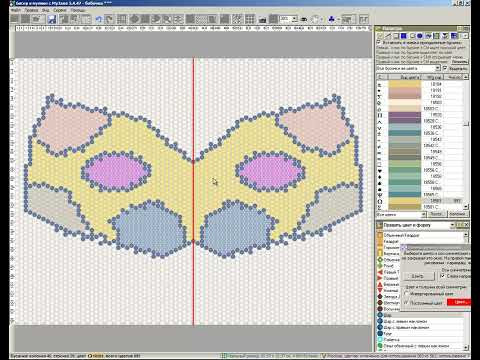Open the 'Помощь' menu
480x360 pixels.
(x=78, y=10)
